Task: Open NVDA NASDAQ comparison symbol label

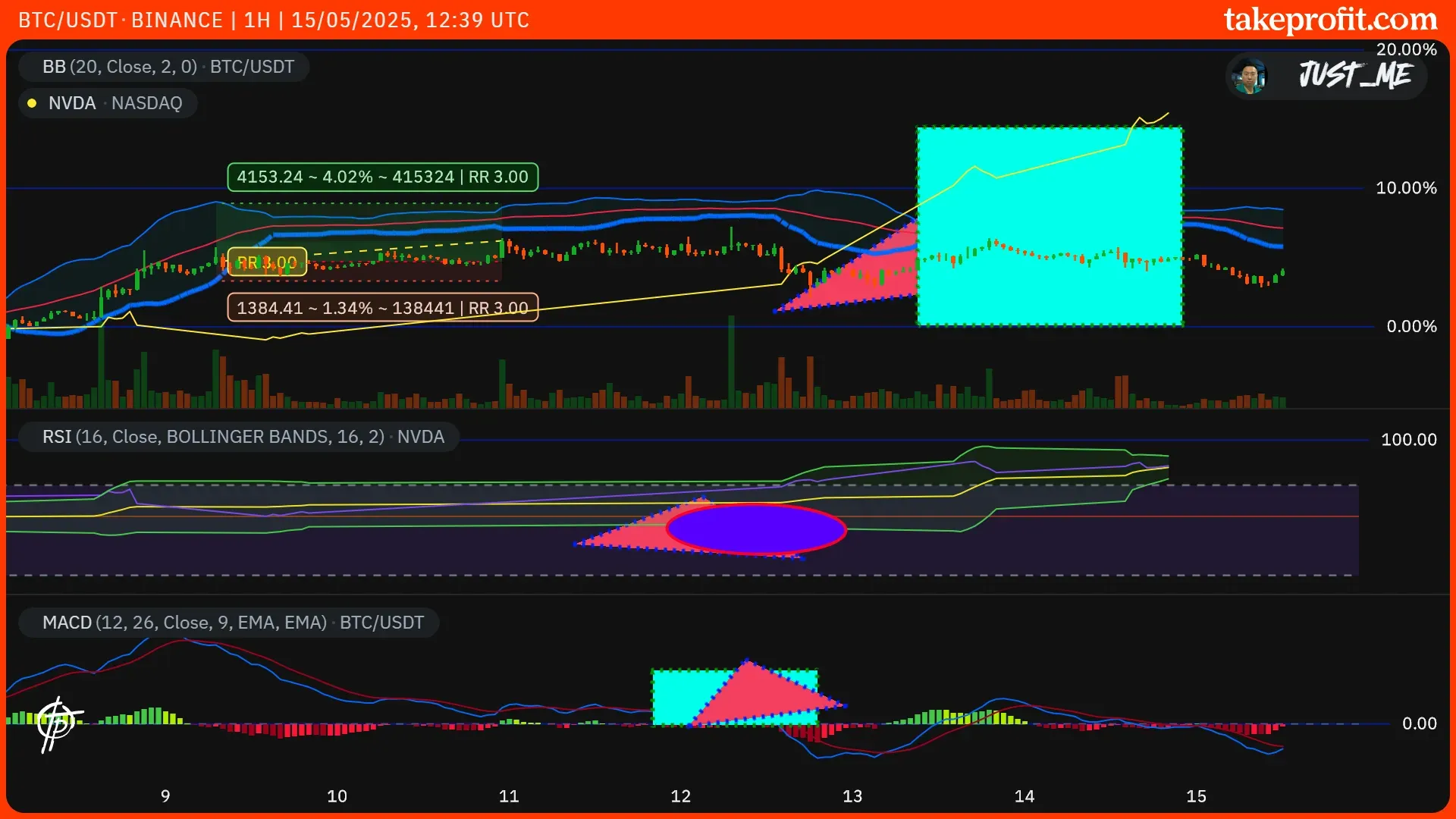Action: point(115,103)
